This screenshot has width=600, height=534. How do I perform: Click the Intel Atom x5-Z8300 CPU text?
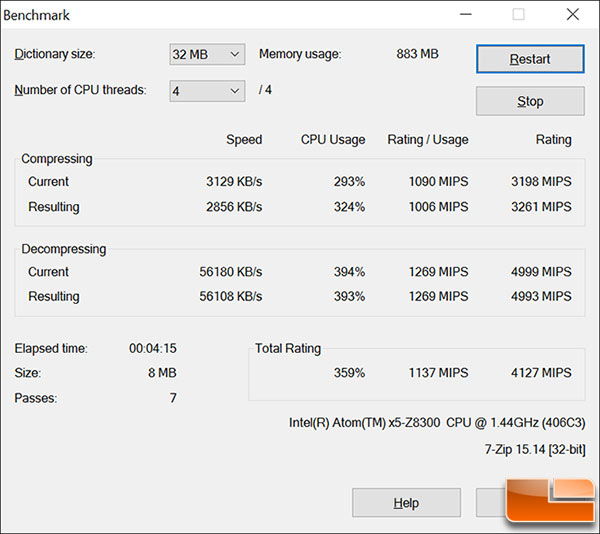coord(437,423)
